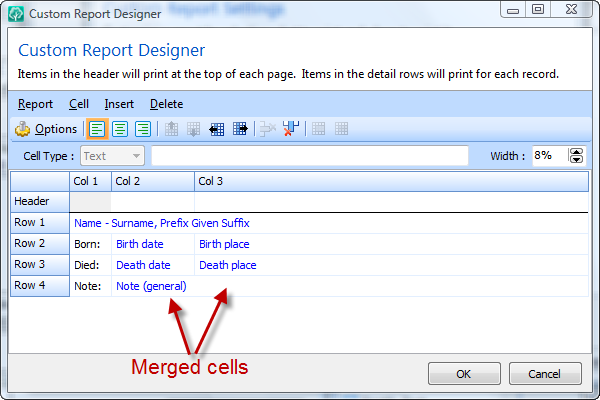Click the Cancel button

pyautogui.click(x=545, y=374)
